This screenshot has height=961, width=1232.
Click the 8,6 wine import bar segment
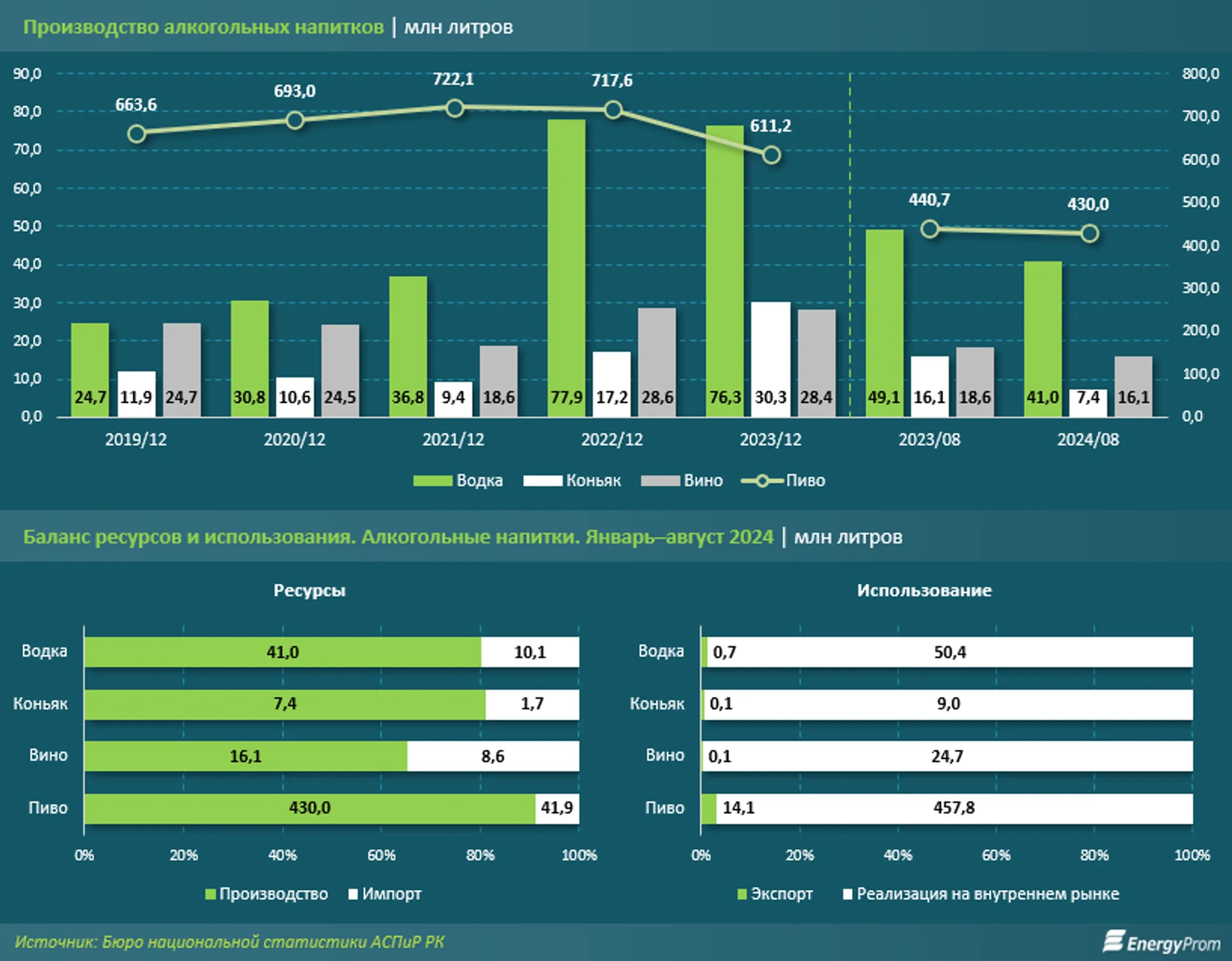click(x=493, y=756)
